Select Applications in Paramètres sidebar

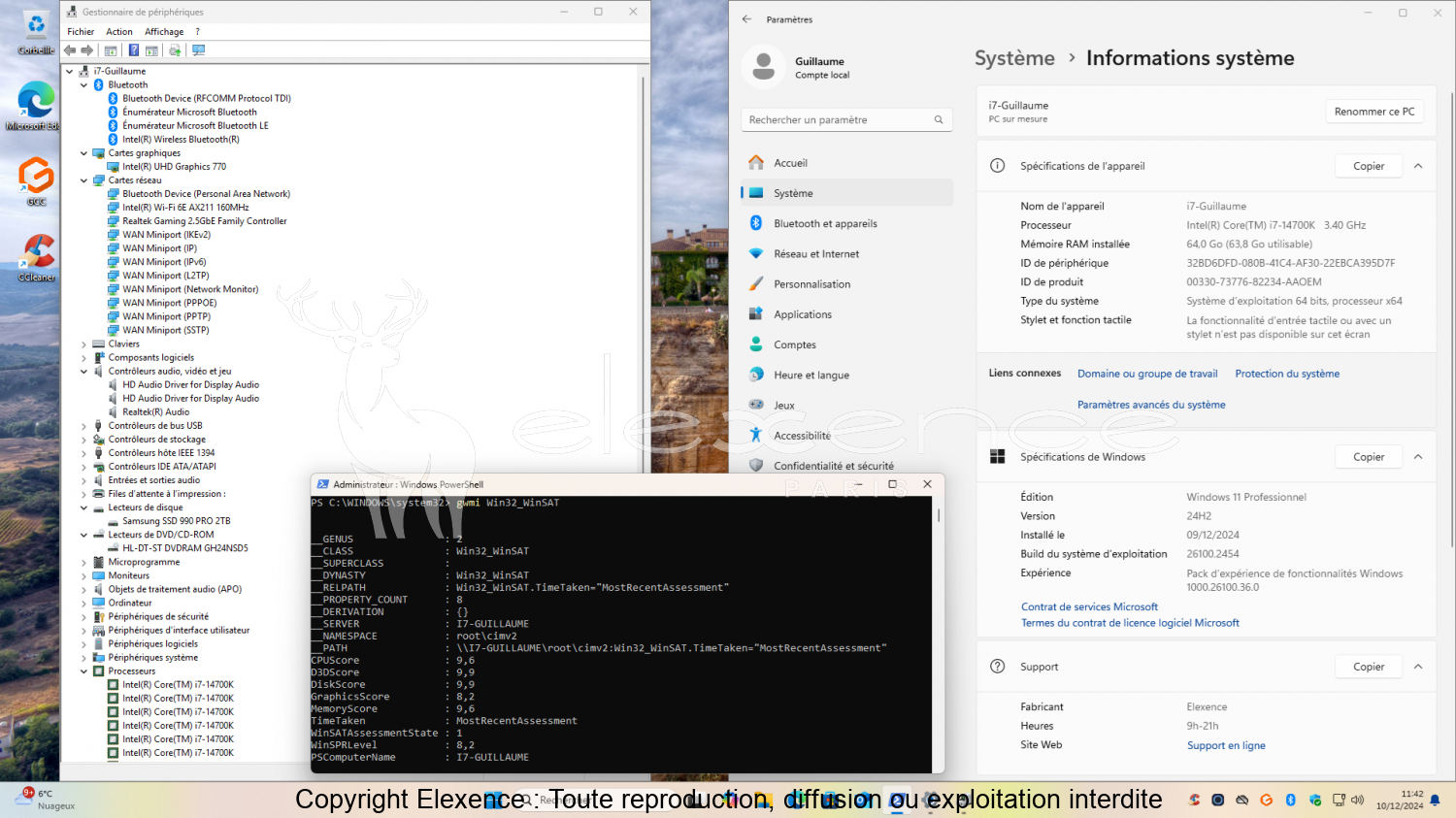pyautogui.click(x=846, y=314)
